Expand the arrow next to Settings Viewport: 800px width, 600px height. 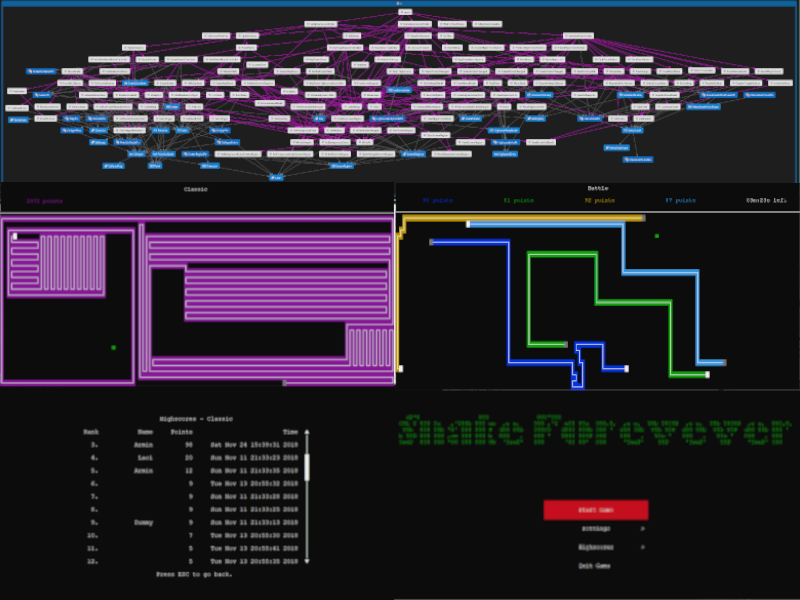click(x=642, y=529)
